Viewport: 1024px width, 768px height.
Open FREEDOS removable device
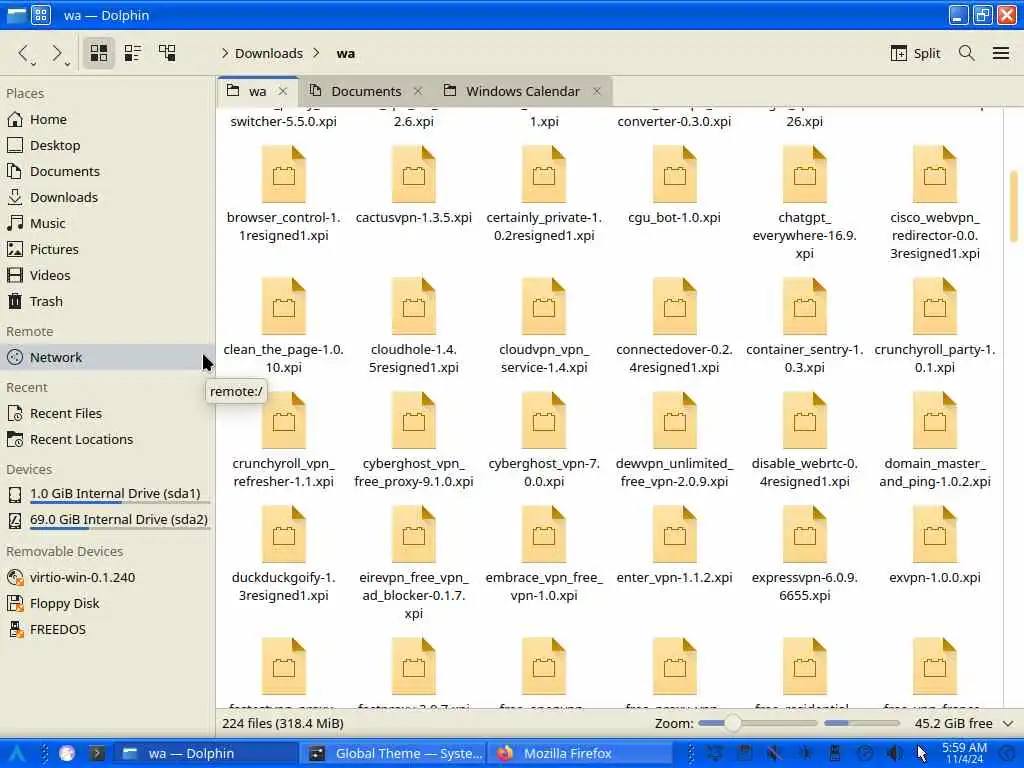[107, 630]
